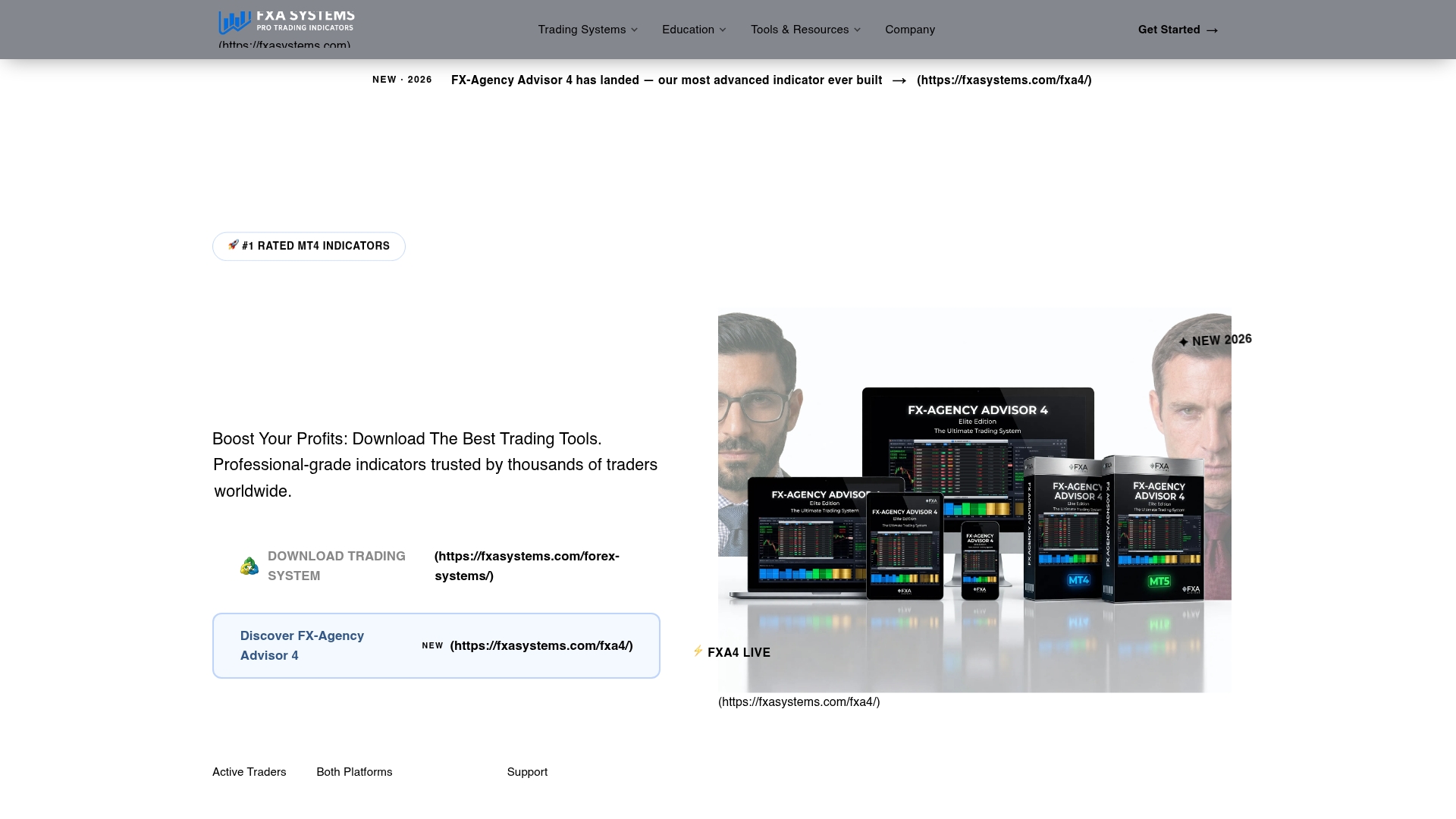Click the NEW 2026 star badge
1456x819 pixels.
1215,340
